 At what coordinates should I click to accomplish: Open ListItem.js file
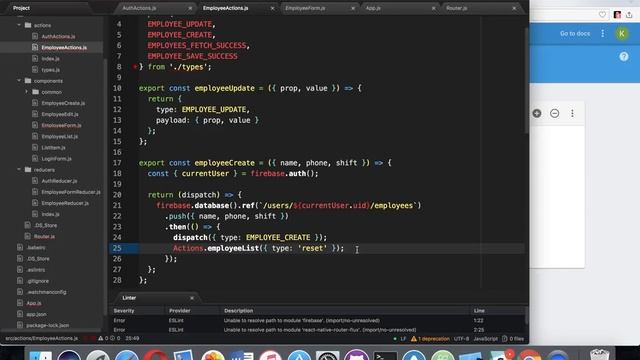53,147
